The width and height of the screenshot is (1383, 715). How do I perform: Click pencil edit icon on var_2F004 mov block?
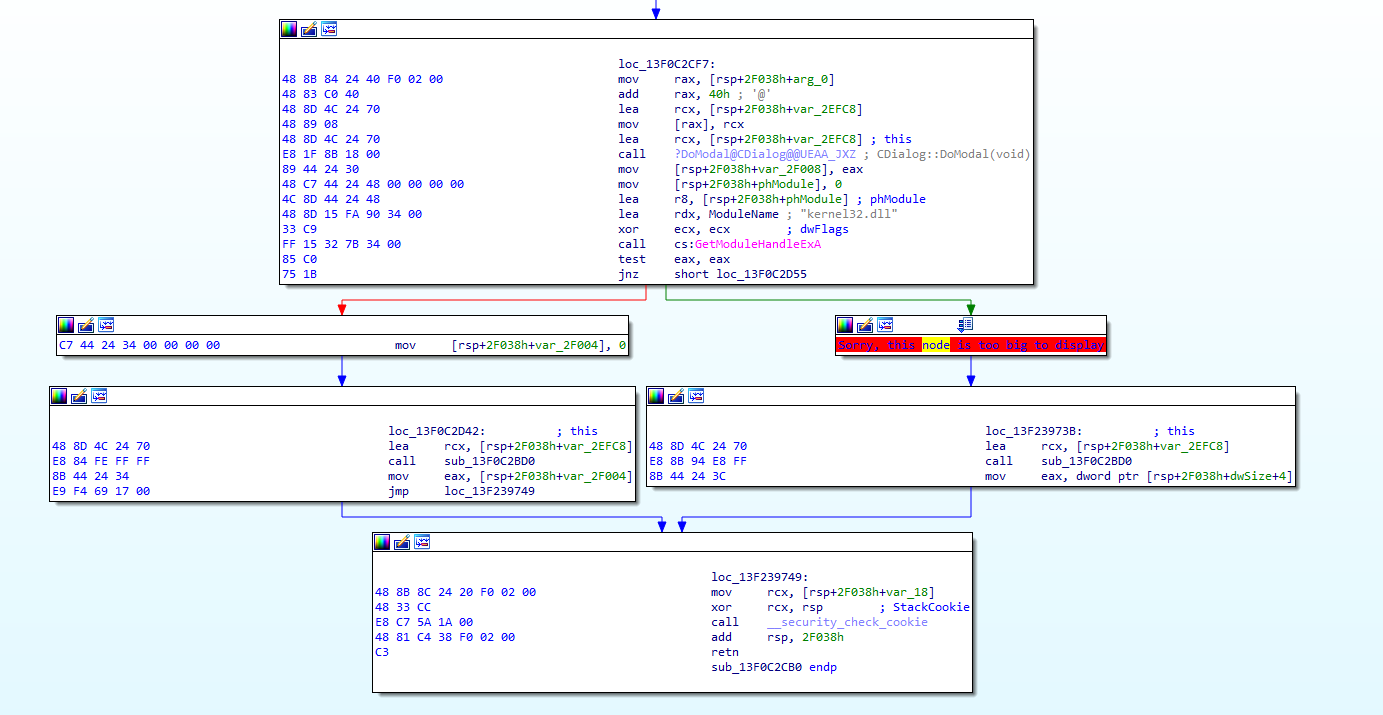[x=86, y=325]
